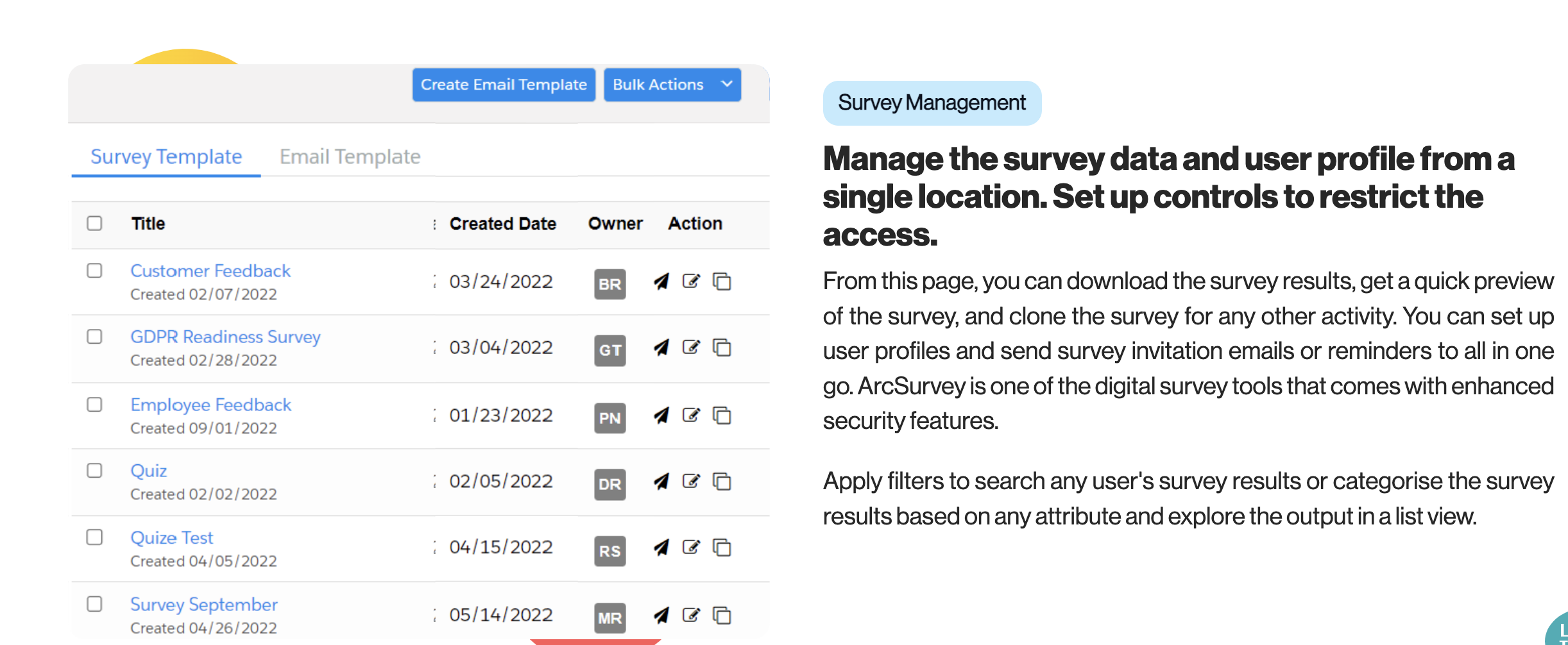The width and height of the screenshot is (1568, 645).
Task: Open the Survey September link
Action: point(204,604)
